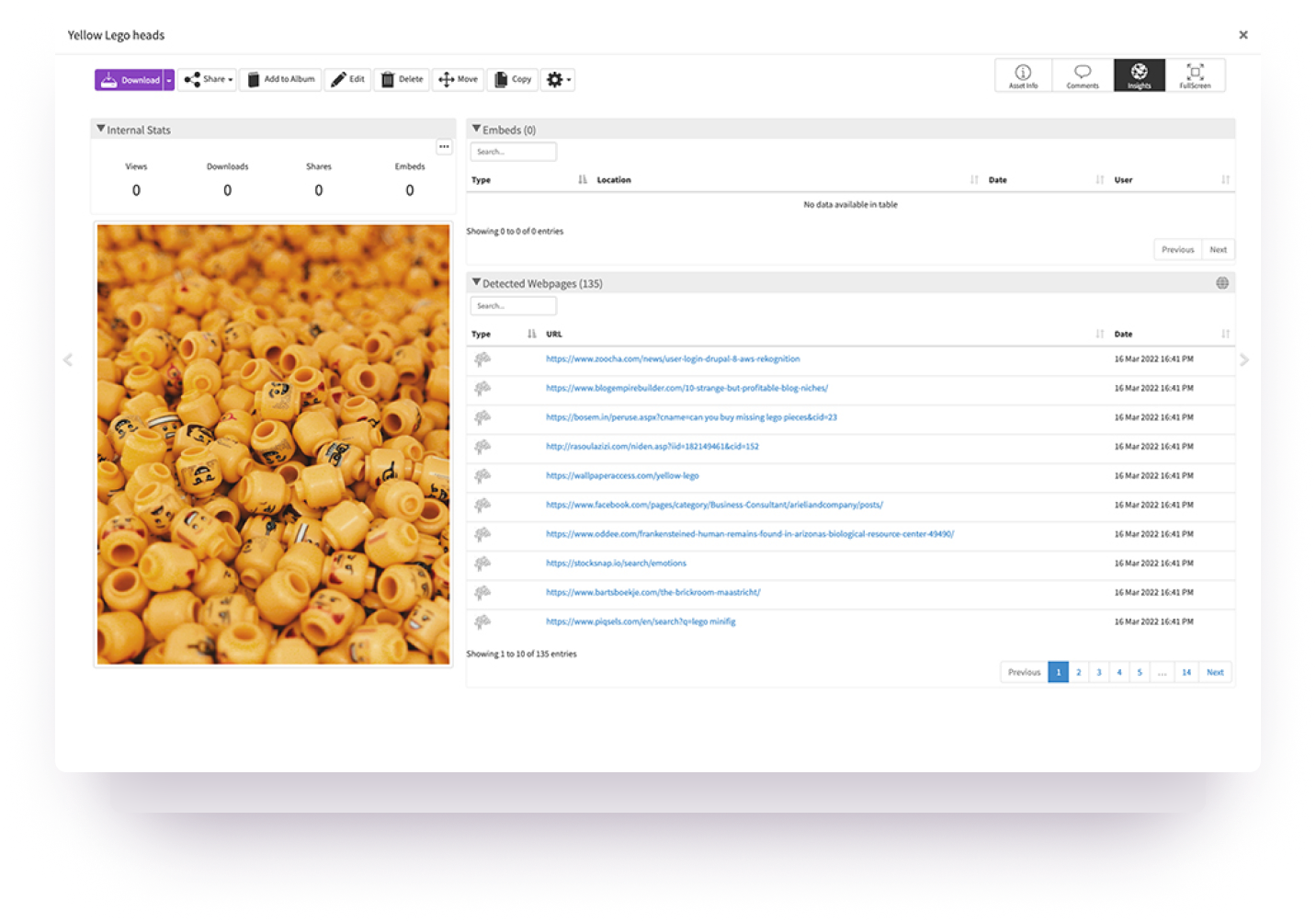Click type icon in facebook.com row
1316x923 pixels.
(x=482, y=506)
